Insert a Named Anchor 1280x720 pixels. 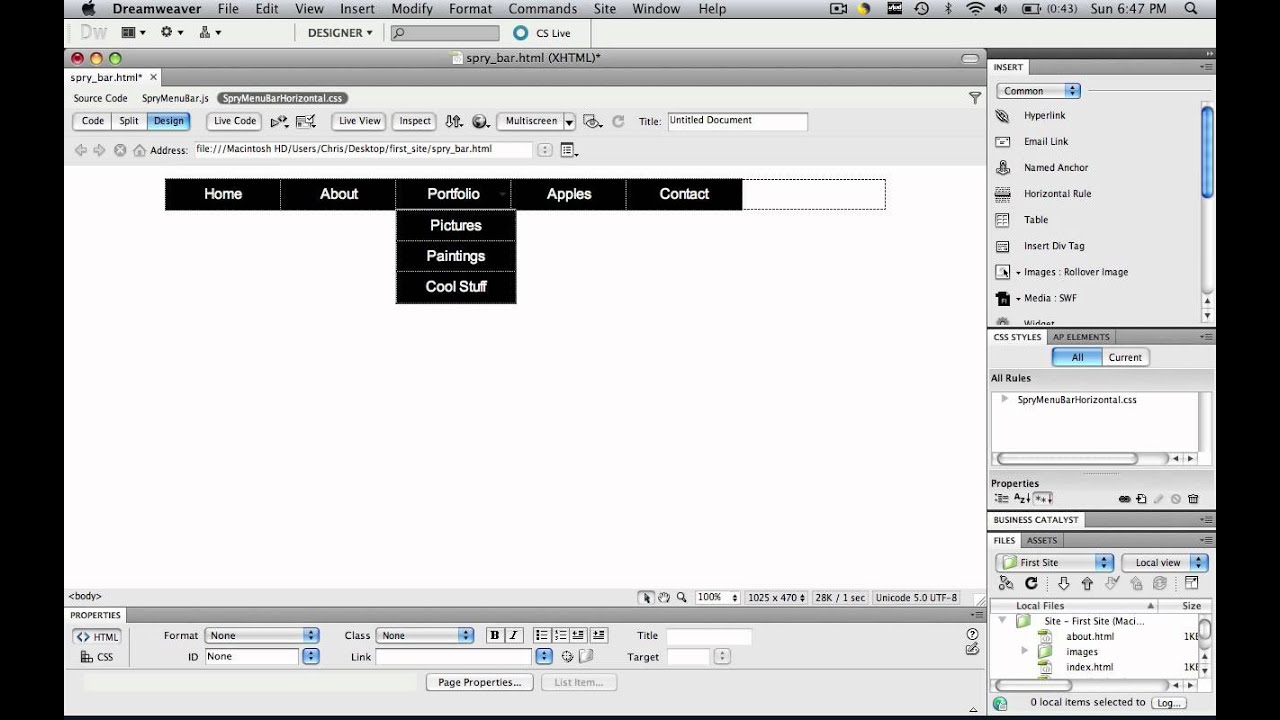(x=1003, y=168)
